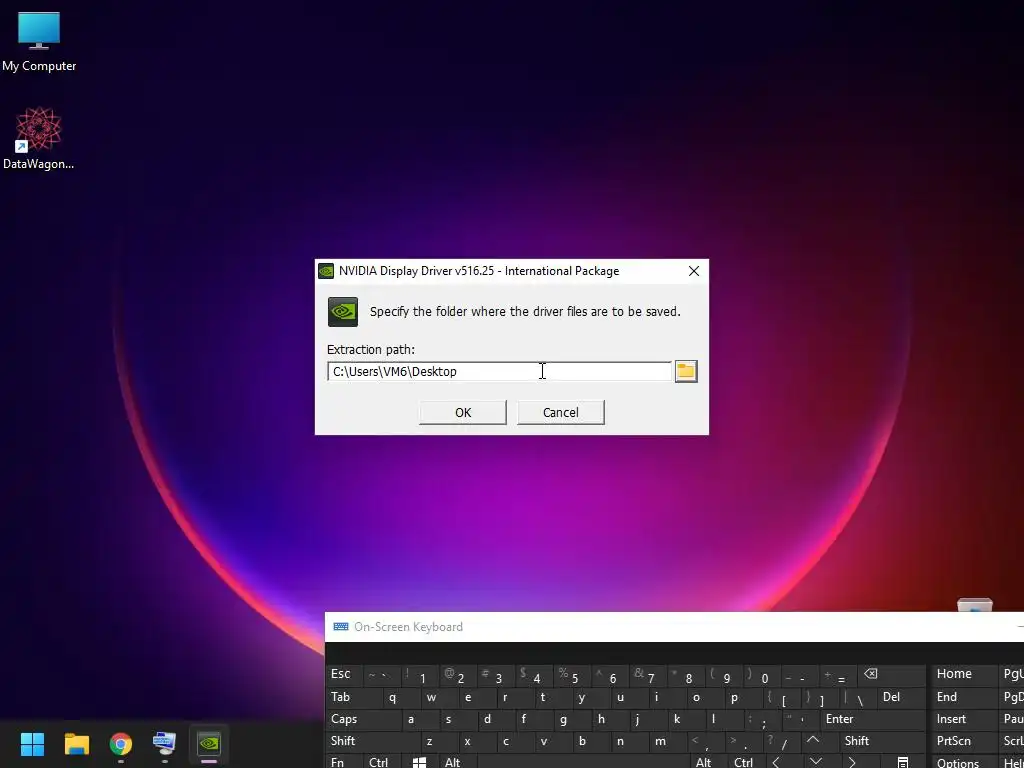Tap the number 7 key

click(x=646, y=675)
